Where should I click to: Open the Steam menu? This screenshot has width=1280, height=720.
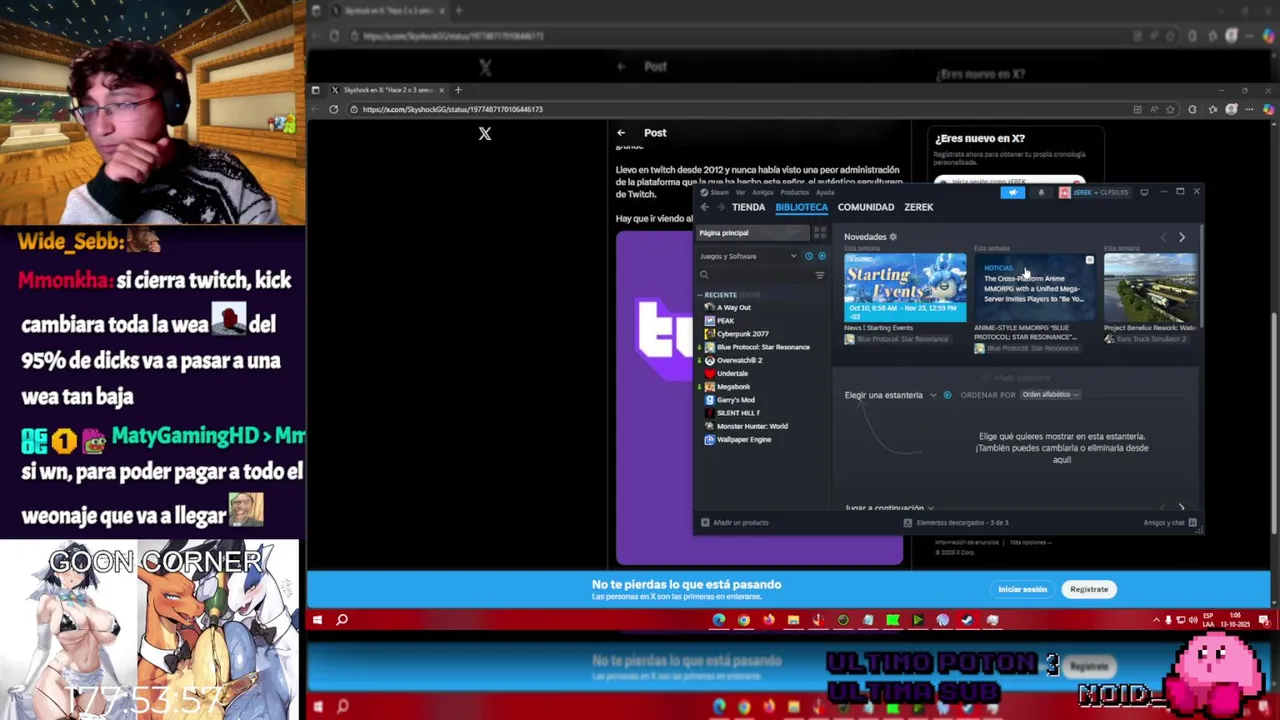pyautogui.click(x=719, y=192)
